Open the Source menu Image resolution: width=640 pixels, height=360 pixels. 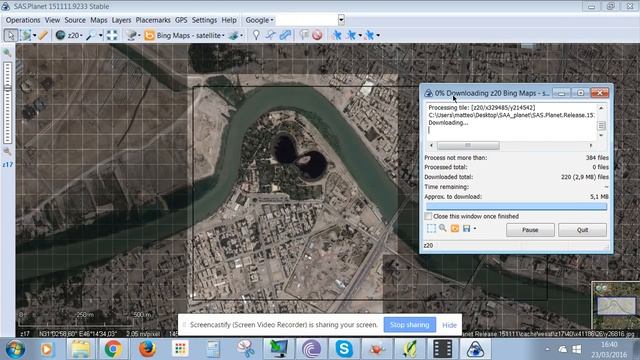[75, 20]
